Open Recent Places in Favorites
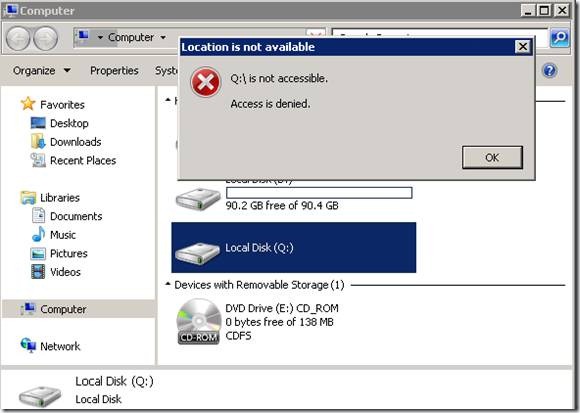580x413 pixels. tap(83, 160)
